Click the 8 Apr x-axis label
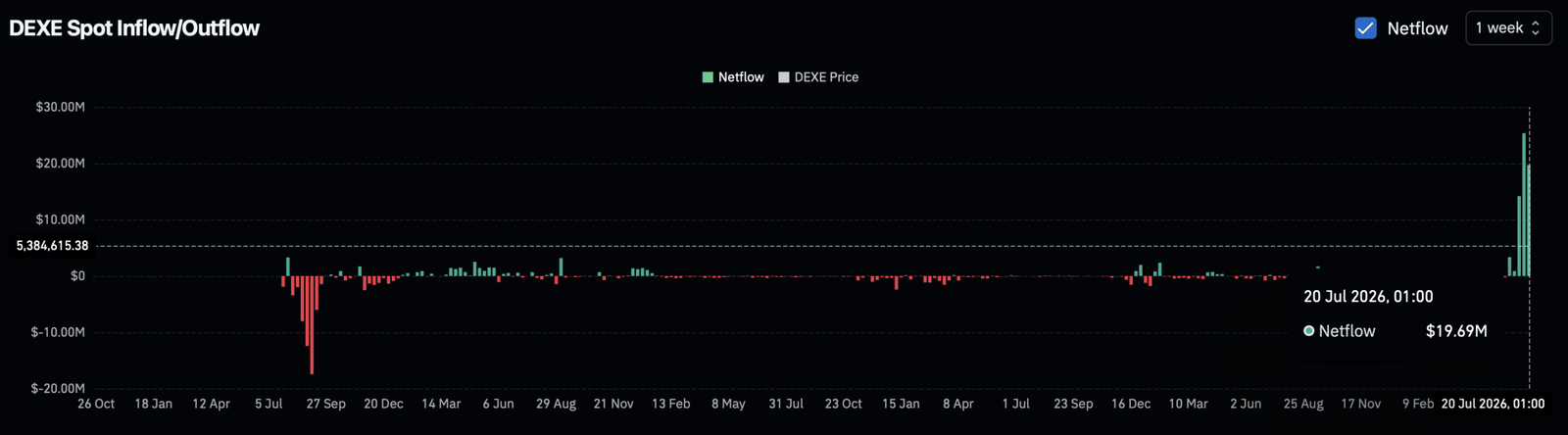 pos(958,404)
